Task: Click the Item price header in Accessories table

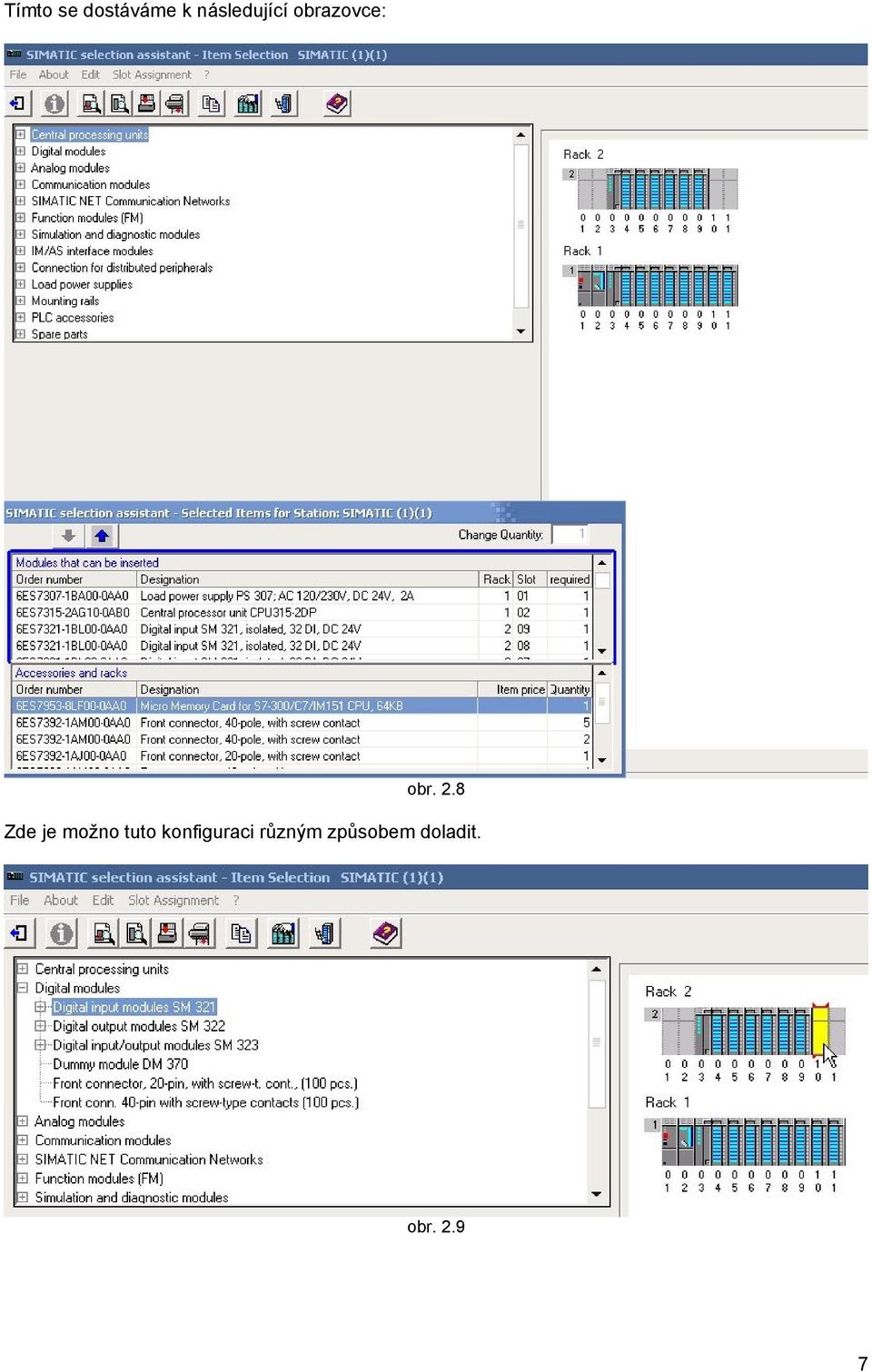Action: click(x=513, y=689)
